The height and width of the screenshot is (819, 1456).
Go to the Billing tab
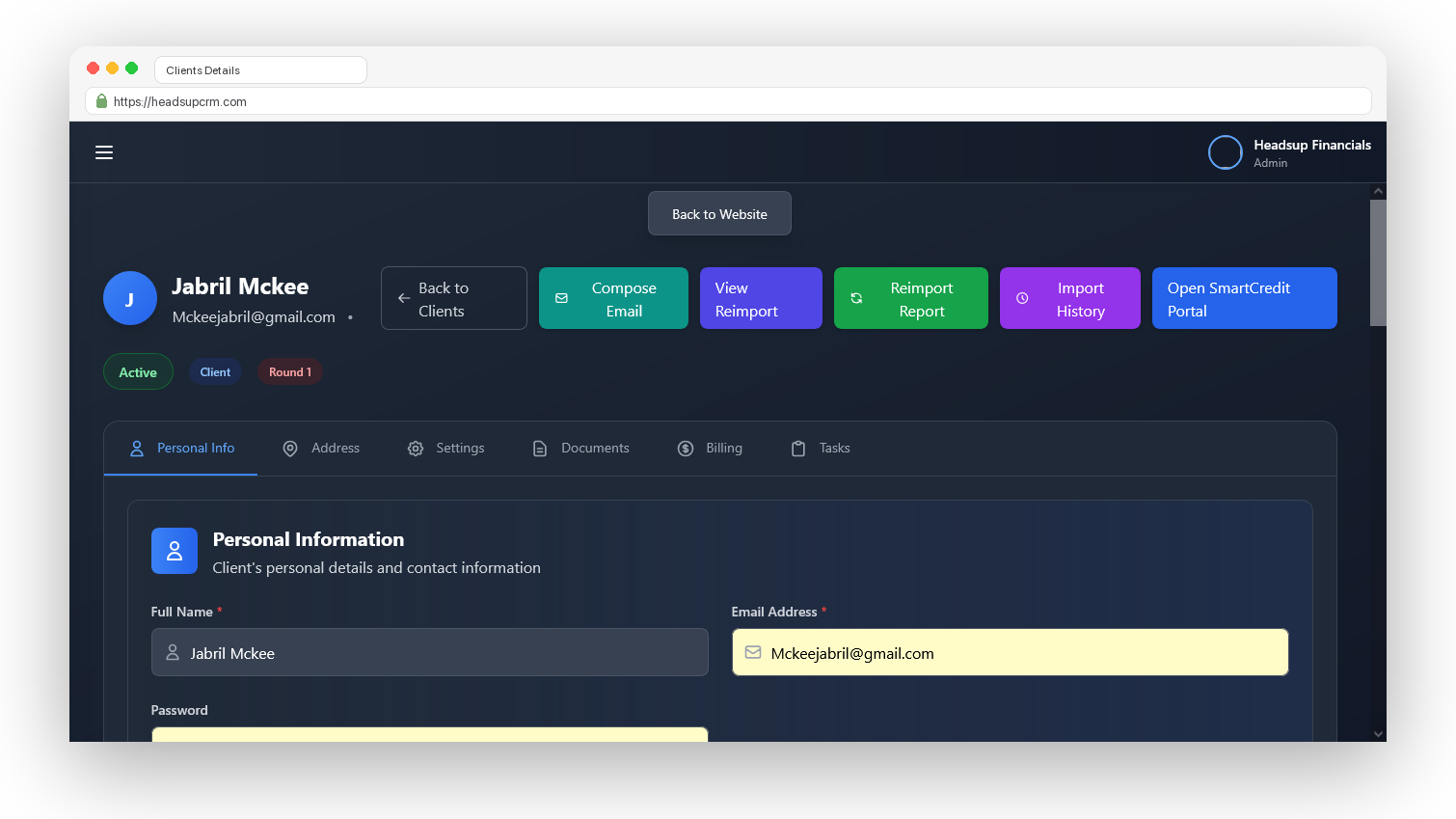tap(711, 449)
